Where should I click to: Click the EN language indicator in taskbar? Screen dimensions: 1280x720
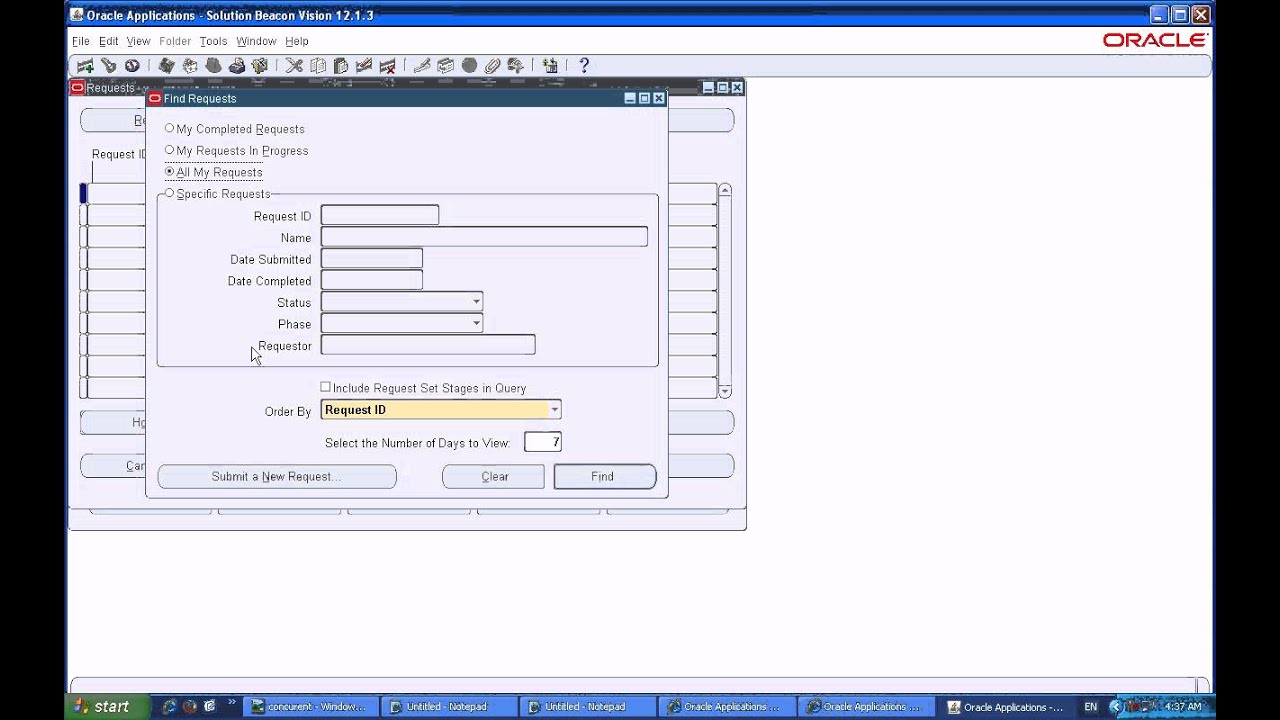click(x=1090, y=706)
